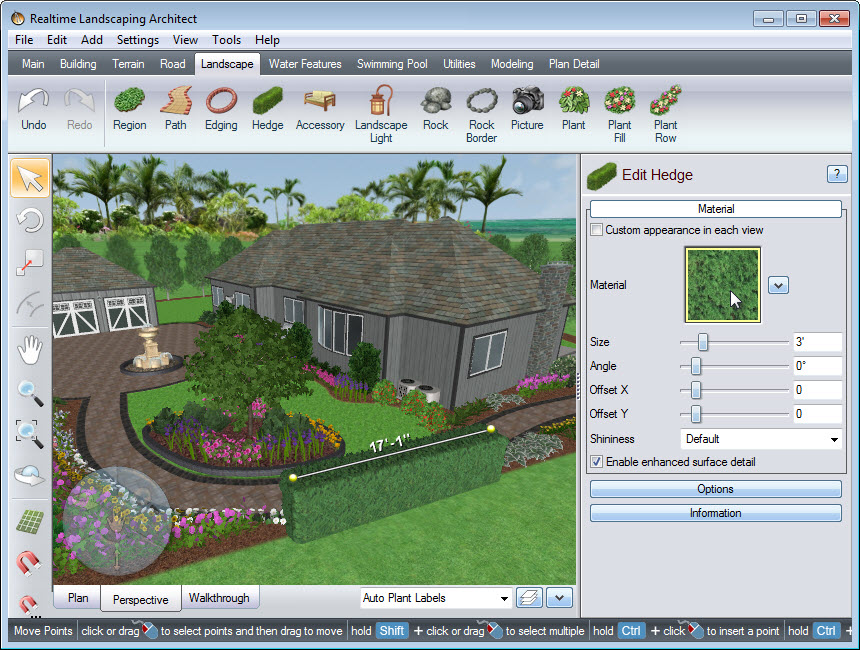Select the move points tool
This screenshot has height=650, width=860.
(30, 262)
